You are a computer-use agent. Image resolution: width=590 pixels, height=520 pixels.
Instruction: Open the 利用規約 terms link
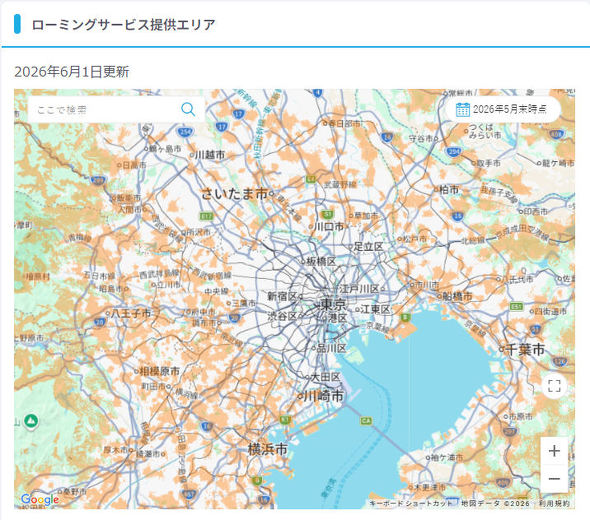[554, 503]
